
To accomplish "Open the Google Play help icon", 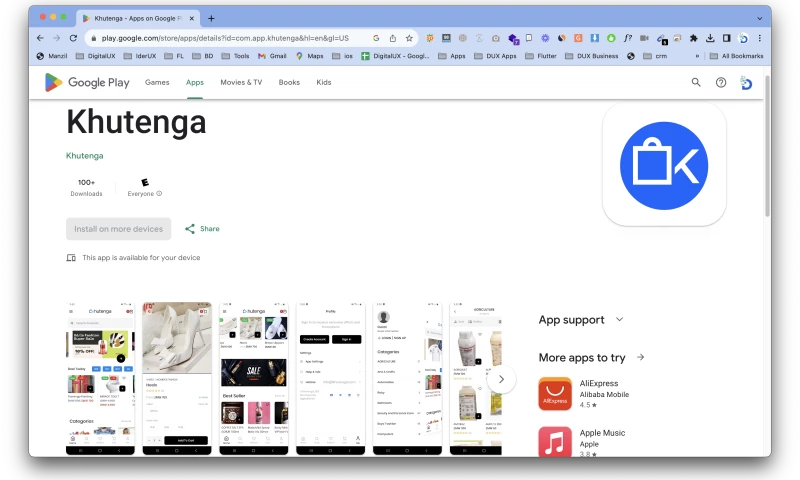I will click(721, 82).
